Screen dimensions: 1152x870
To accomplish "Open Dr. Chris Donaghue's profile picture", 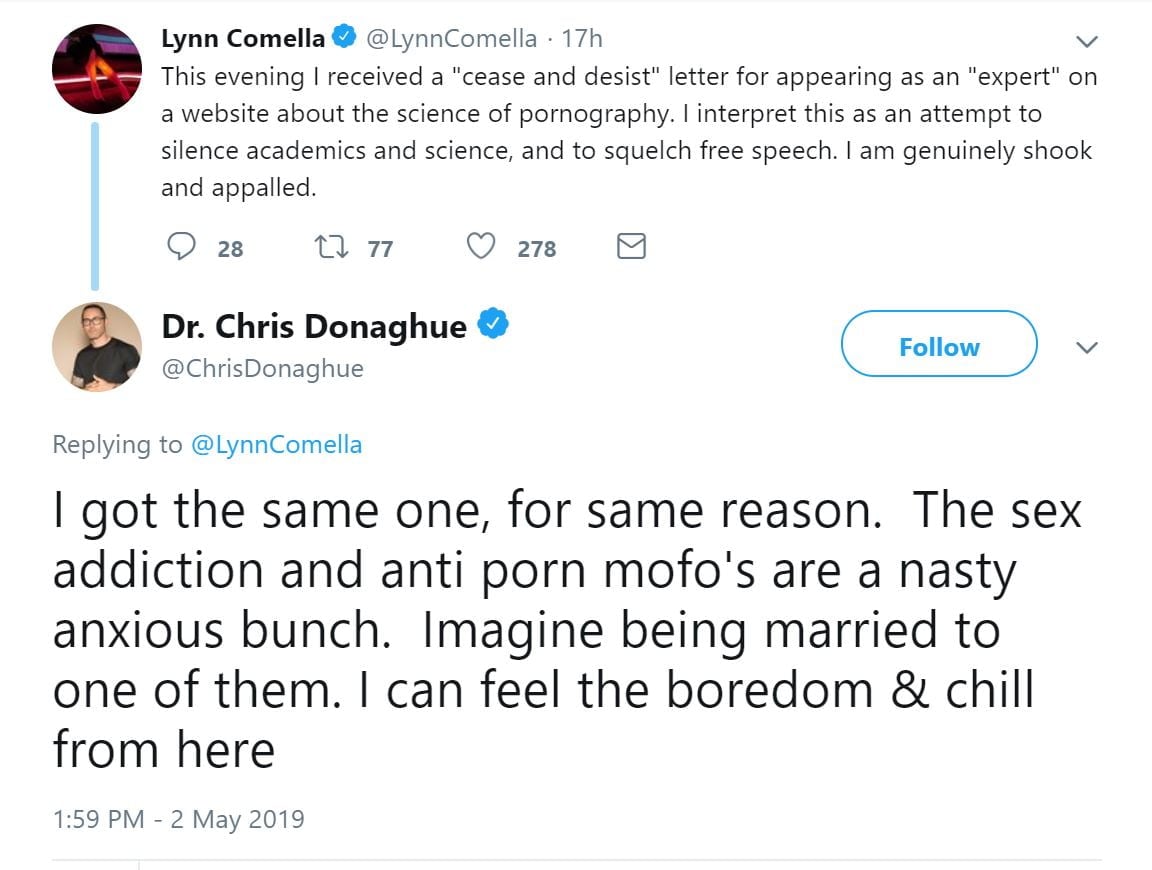I will (96, 346).
